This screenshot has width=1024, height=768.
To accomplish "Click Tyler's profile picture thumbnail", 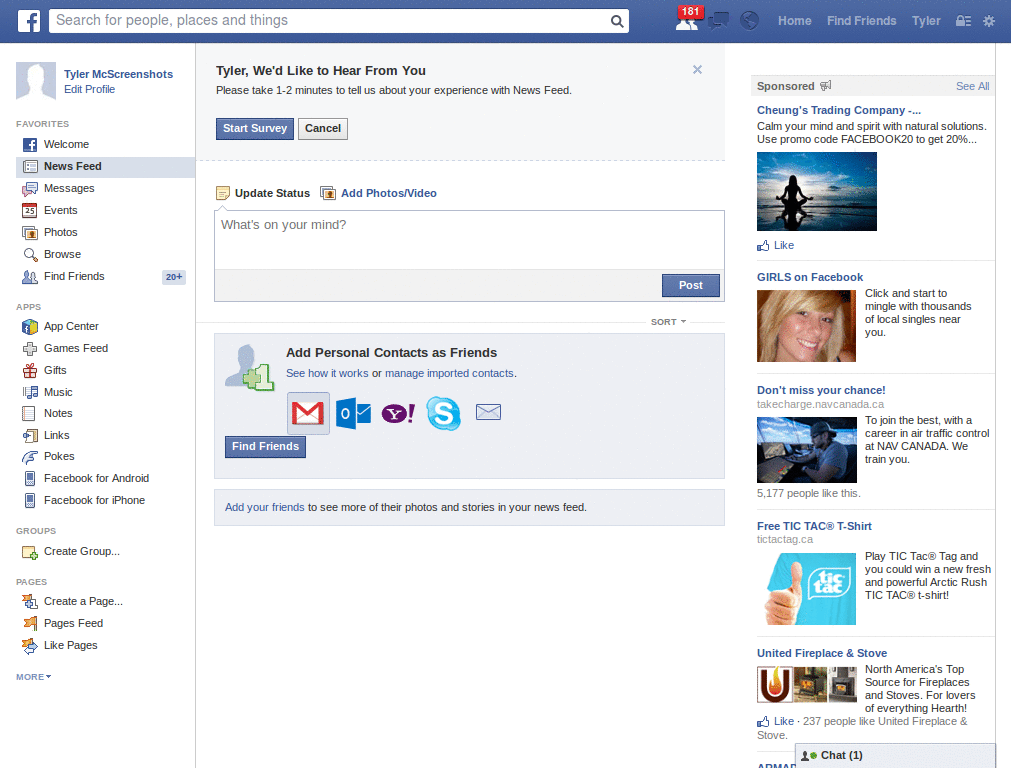I will click(36, 81).
